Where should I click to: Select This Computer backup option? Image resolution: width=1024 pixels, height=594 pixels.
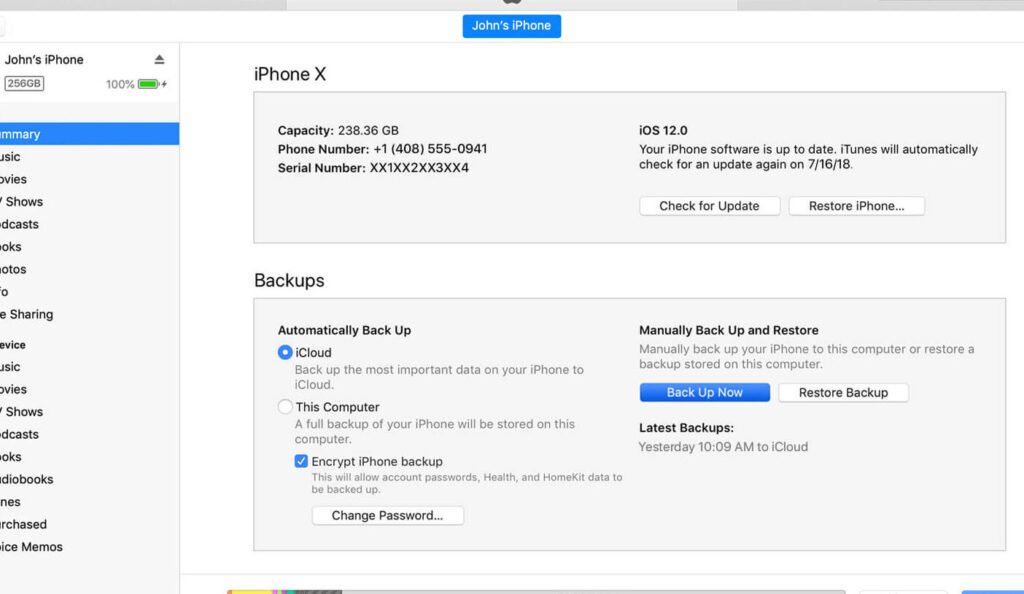(285, 407)
